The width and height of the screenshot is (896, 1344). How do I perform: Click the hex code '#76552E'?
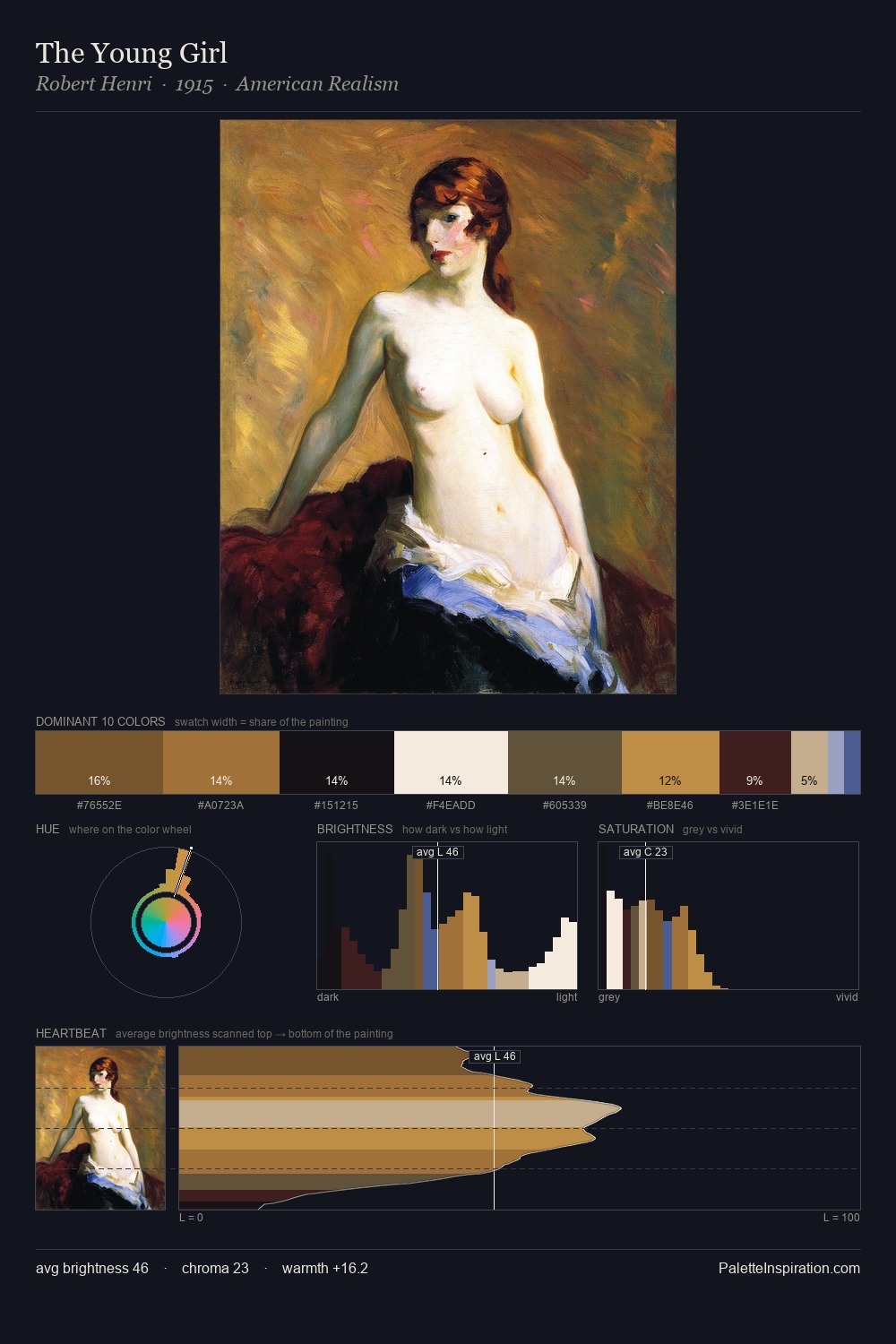[x=99, y=806]
